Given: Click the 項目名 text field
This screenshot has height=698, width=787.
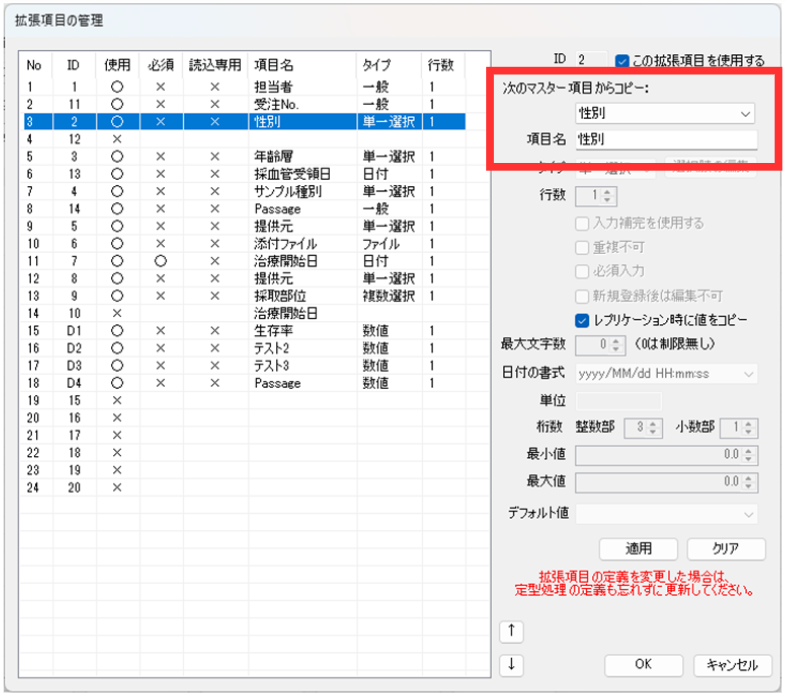Looking at the screenshot, I should (x=665, y=140).
